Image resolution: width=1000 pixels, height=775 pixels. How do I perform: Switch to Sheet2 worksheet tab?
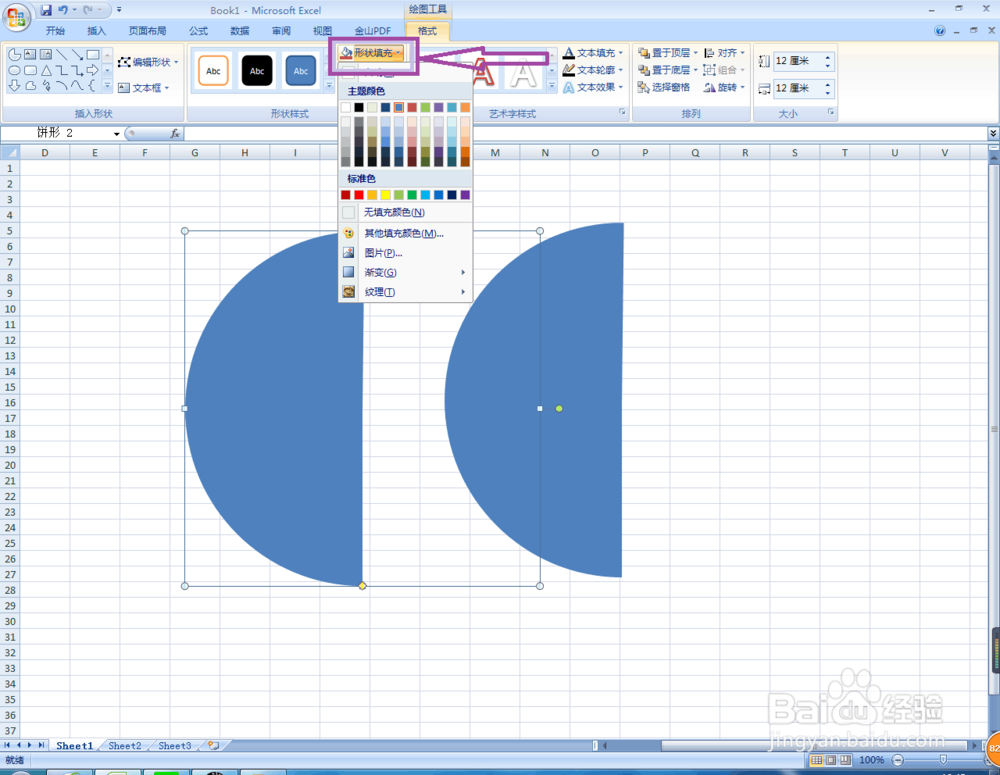pyautogui.click(x=124, y=745)
